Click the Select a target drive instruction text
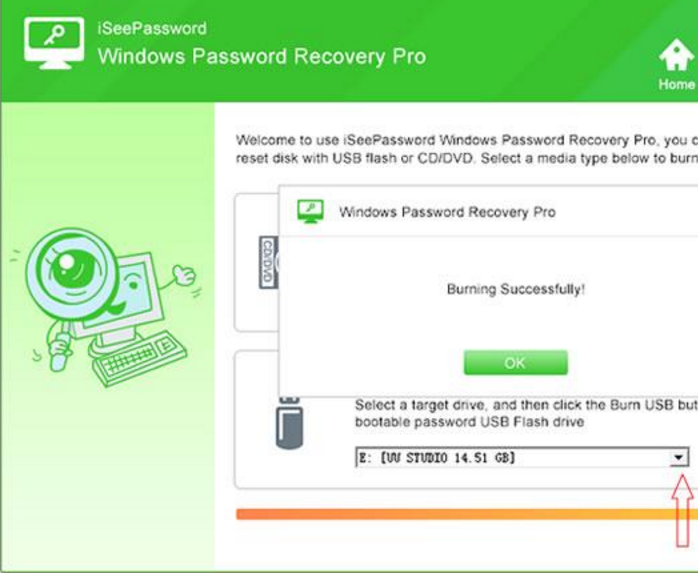 pos(526,414)
